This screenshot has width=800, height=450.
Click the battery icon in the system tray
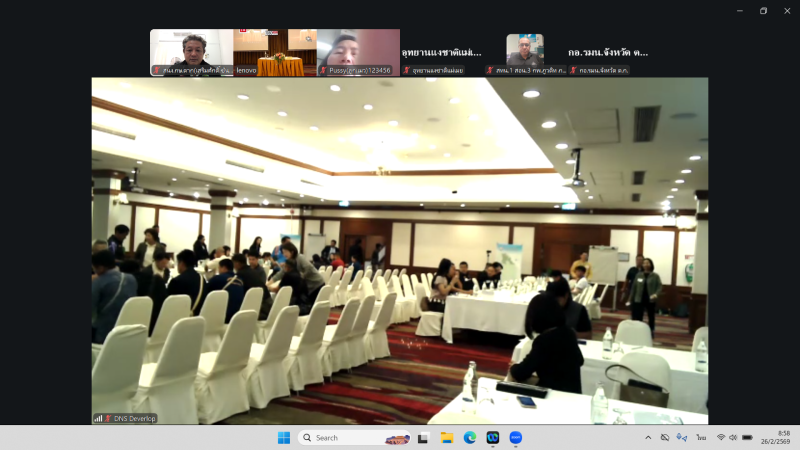[747, 438]
